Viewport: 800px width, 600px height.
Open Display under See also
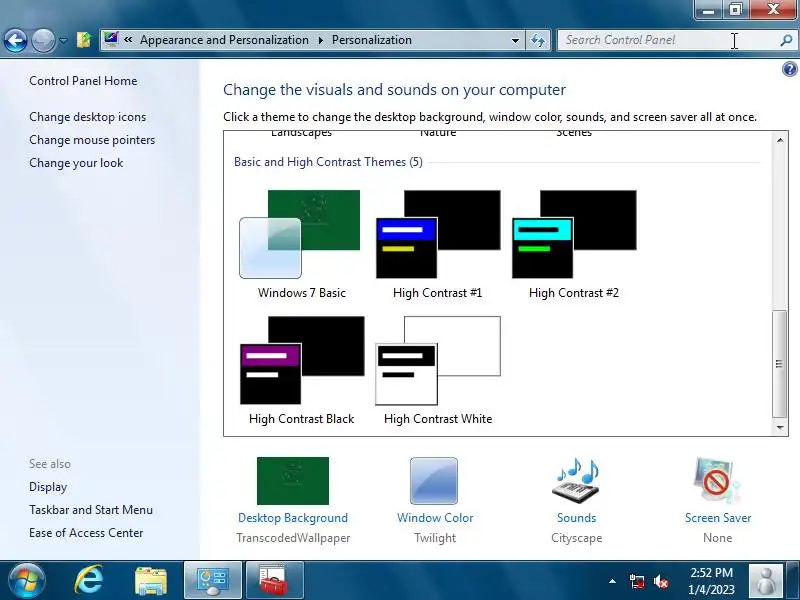48,487
